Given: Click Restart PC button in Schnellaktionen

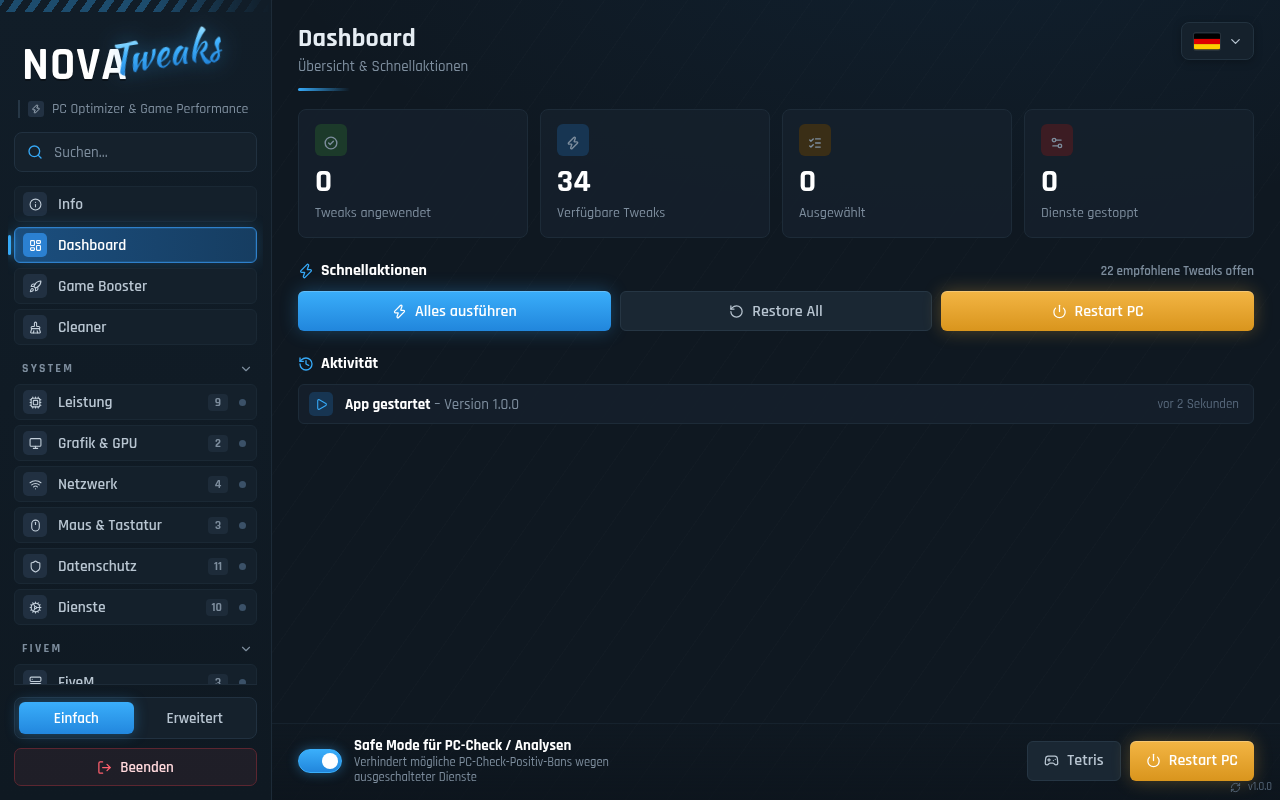Looking at the screenshot, I should [x=1097, y=311].
